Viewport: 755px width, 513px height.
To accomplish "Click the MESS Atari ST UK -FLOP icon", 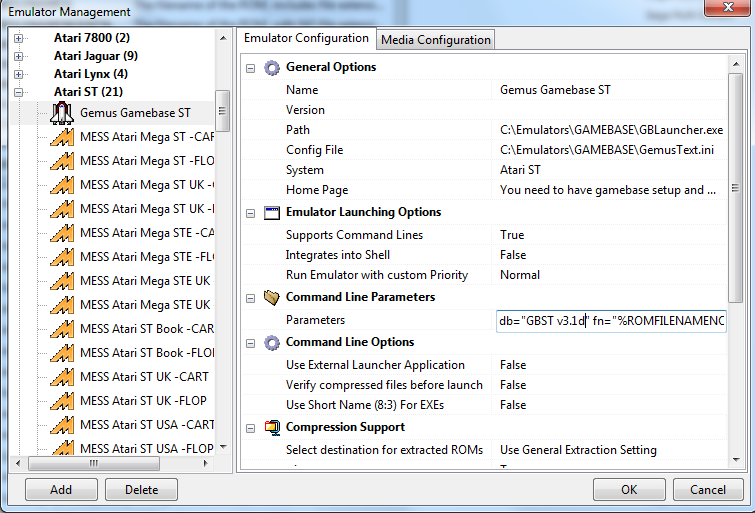I will [x=62, y=401].
